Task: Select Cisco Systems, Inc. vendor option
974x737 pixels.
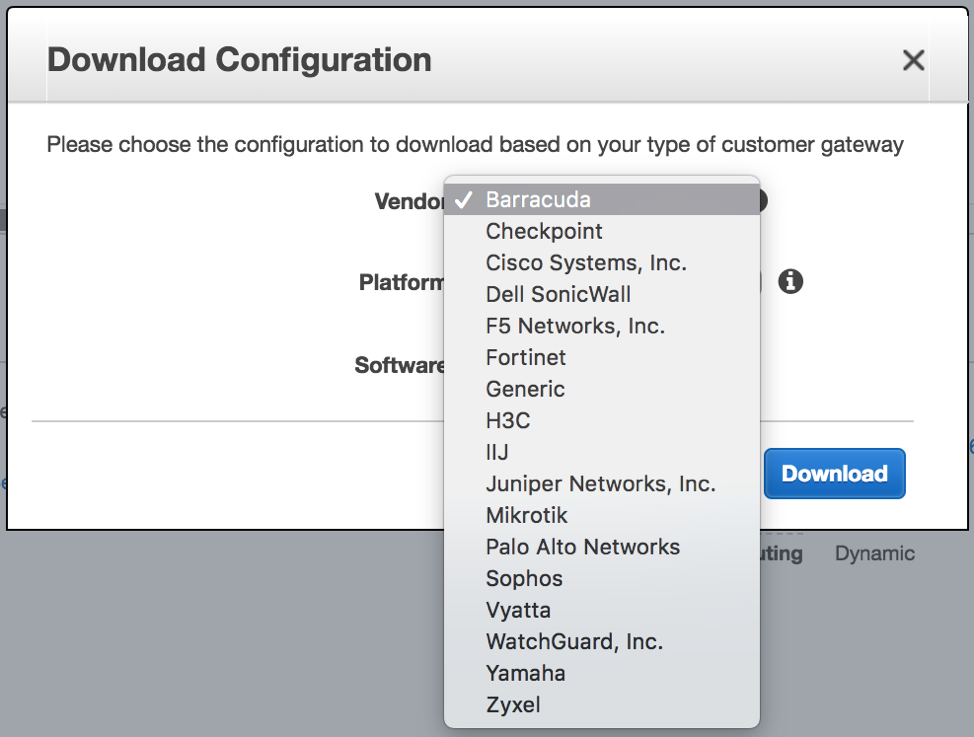Action: coord(586,263)
